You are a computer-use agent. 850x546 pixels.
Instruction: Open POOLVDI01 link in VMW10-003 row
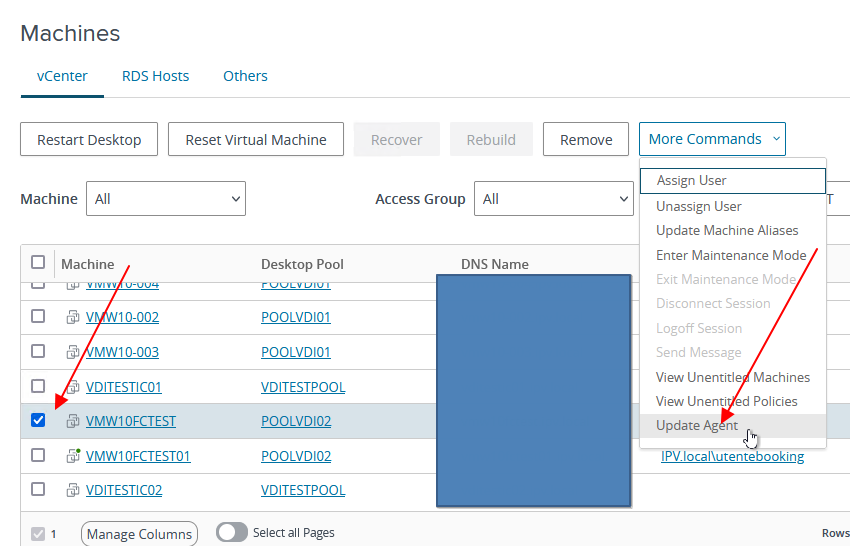(296, 352)
